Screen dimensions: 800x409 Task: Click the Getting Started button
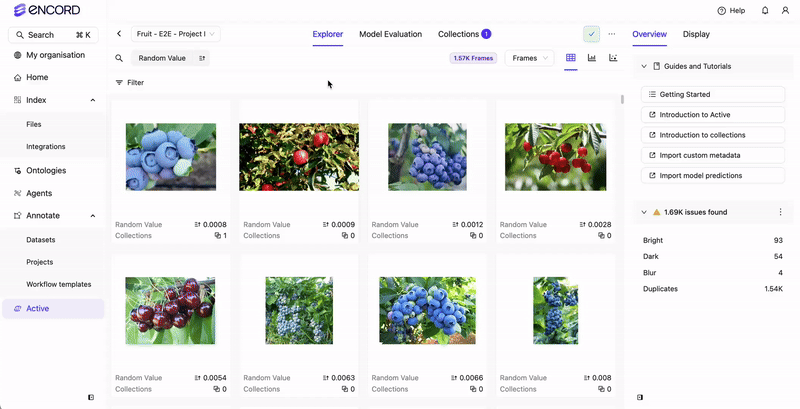tap(713, 94)
